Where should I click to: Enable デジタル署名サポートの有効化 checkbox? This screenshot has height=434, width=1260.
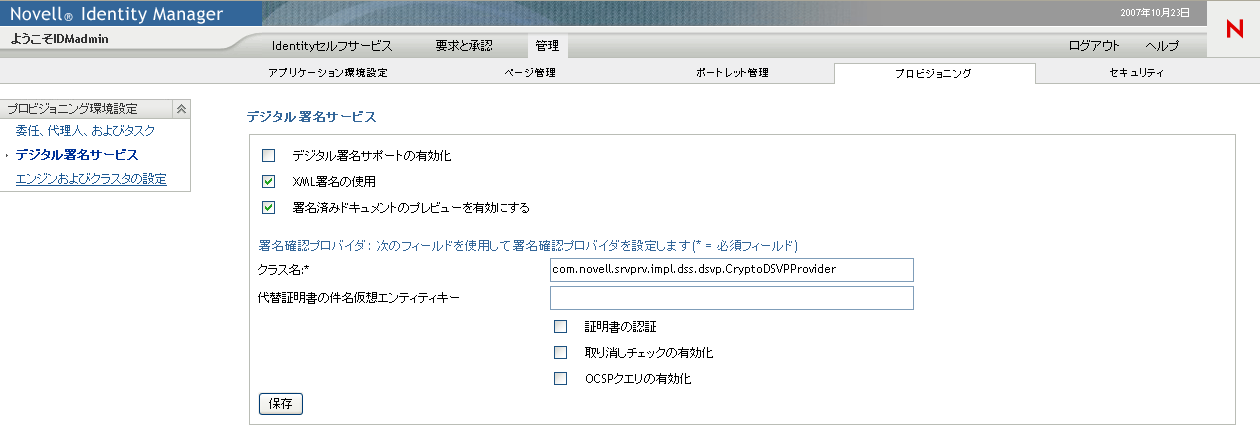268,156
